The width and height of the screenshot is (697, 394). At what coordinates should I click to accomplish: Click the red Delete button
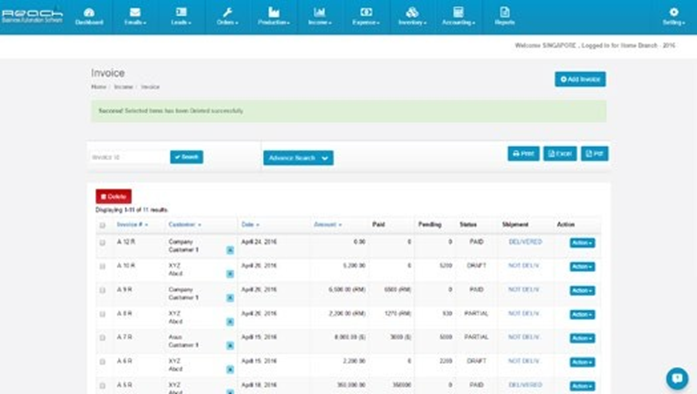point(113,197)
